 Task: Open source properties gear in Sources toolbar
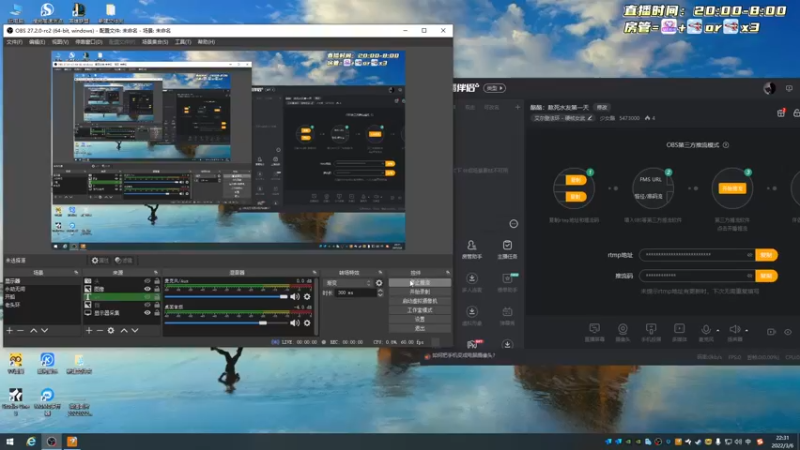[x=111, y=331]
